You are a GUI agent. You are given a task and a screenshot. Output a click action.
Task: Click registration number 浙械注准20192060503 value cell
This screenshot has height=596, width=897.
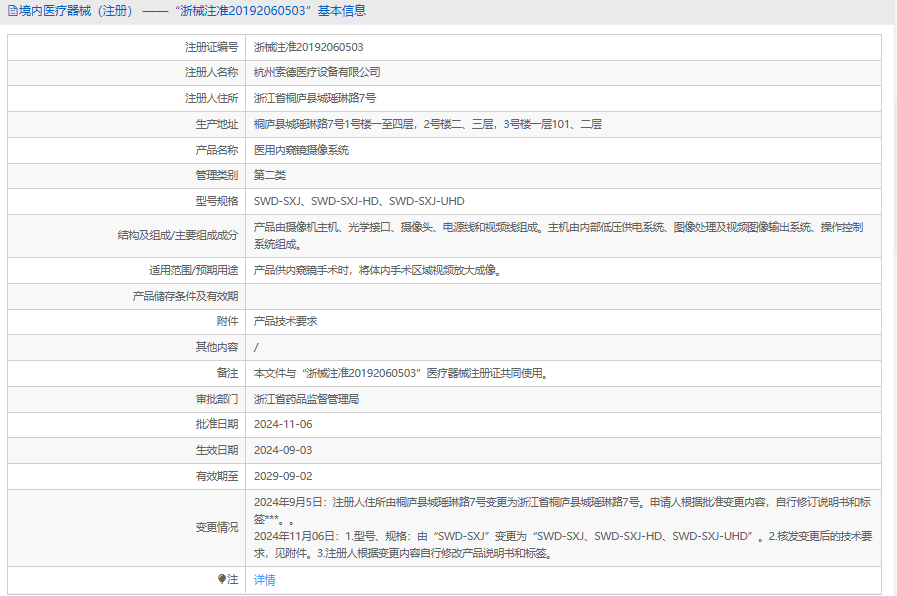click(x=308, y=47)
